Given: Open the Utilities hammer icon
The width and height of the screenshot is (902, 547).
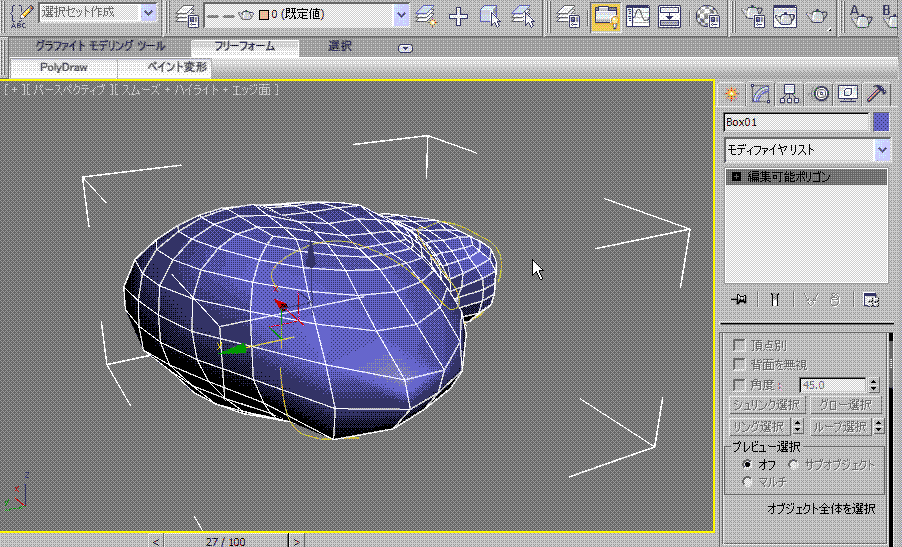Looking at the screenshot, I should pyautogui.click(x=876, y=93).
